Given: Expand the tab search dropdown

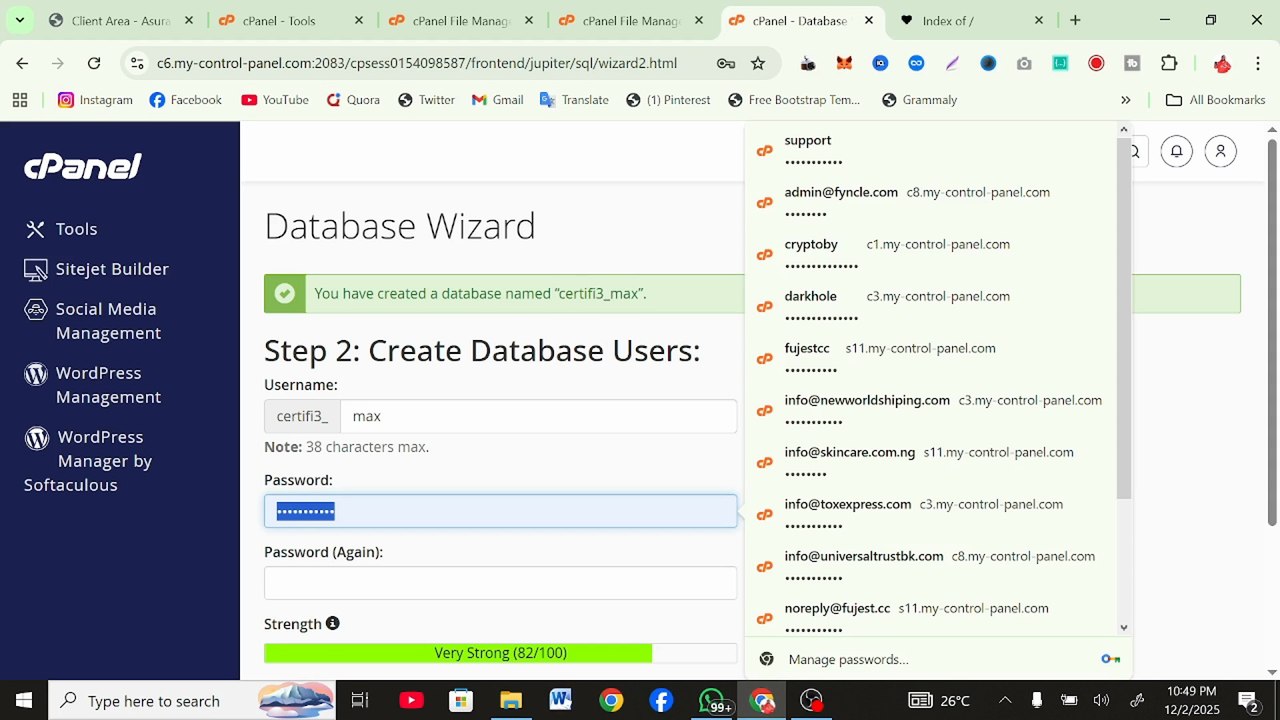Looking at the screenshot, I should click(20, 20).
